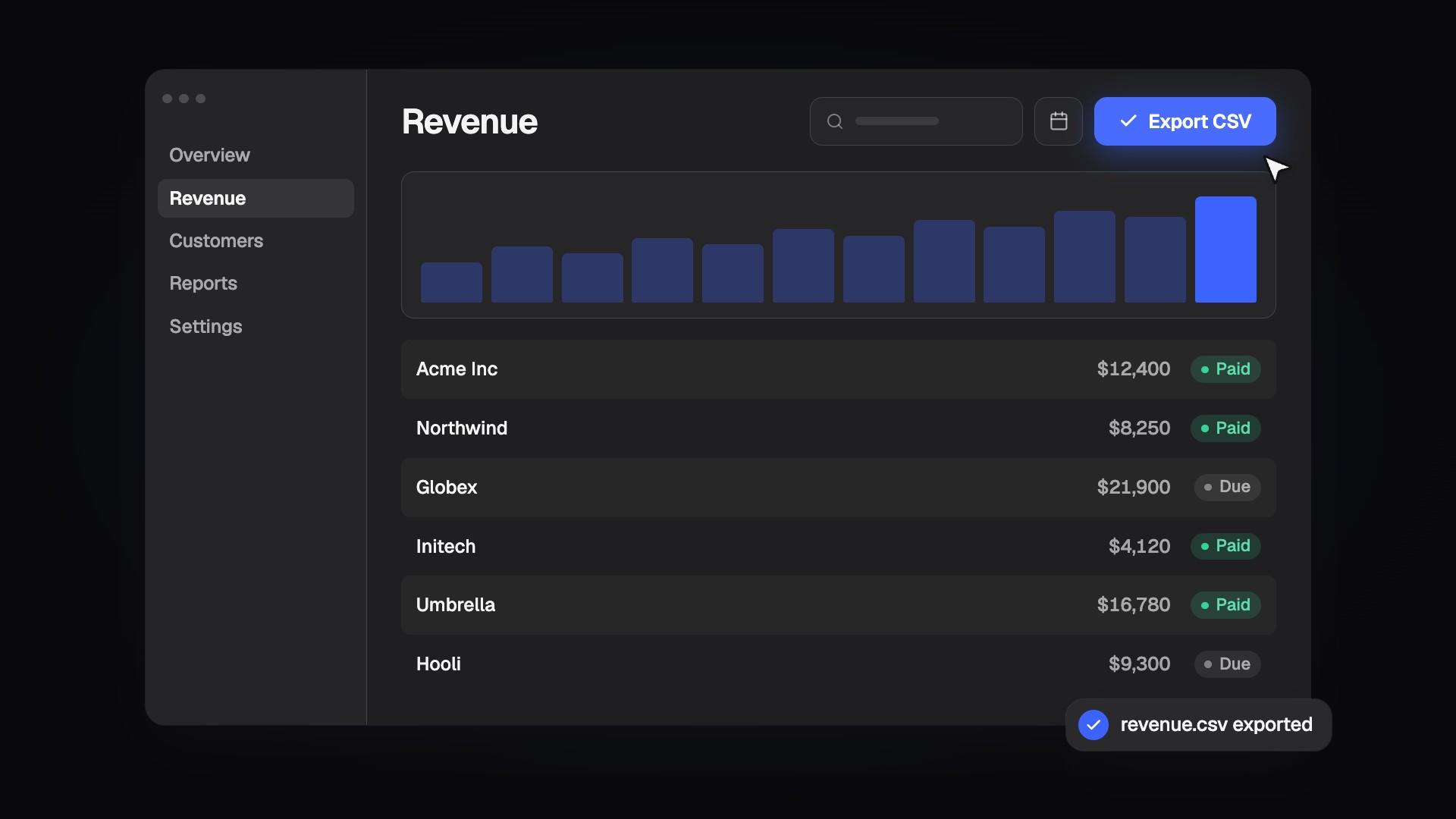Click the $9,300 amount
This screenshot has height=819, width=1456.
click(1139, 664)
